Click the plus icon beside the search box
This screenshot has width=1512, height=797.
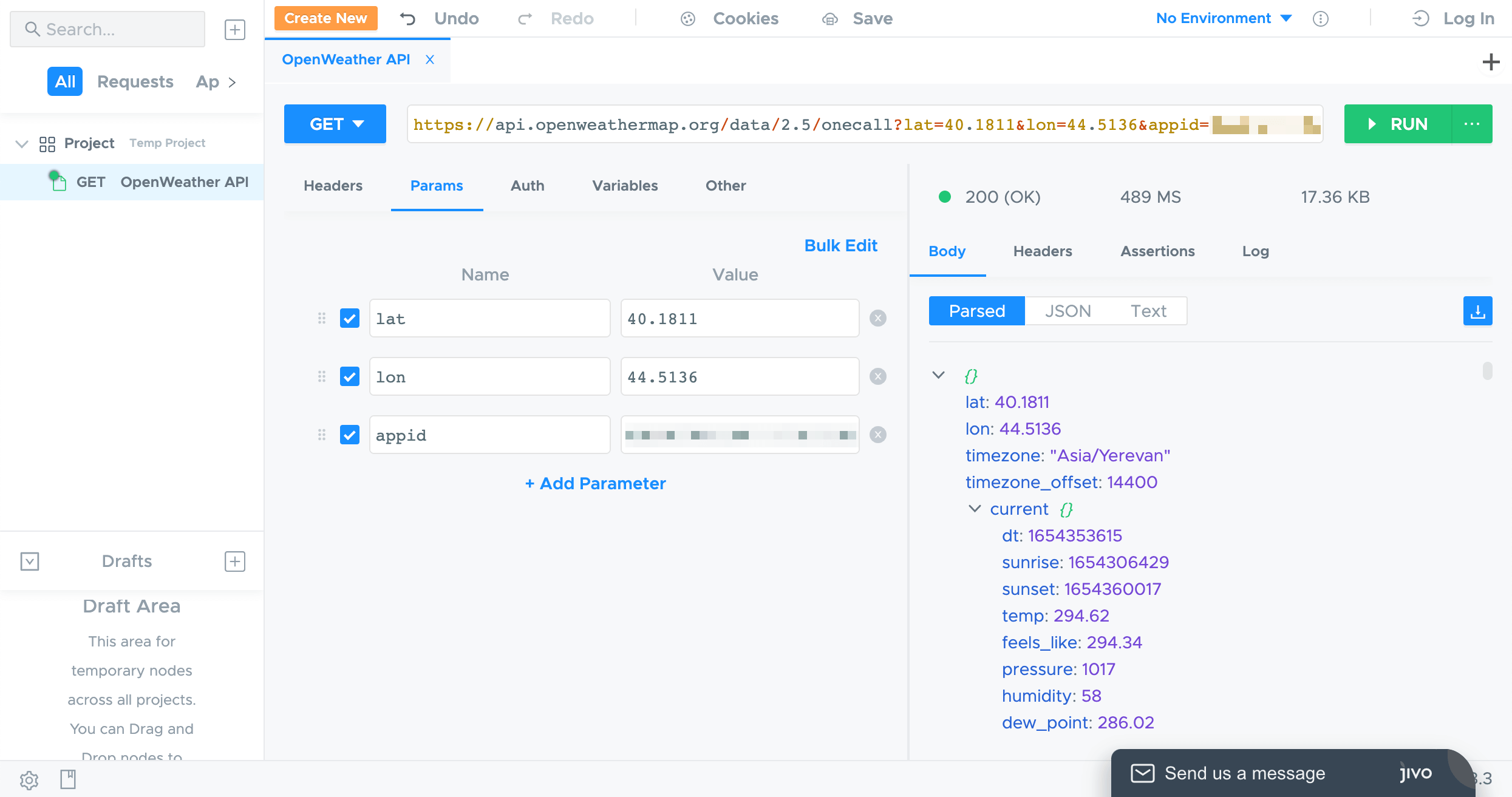[235, 29]
